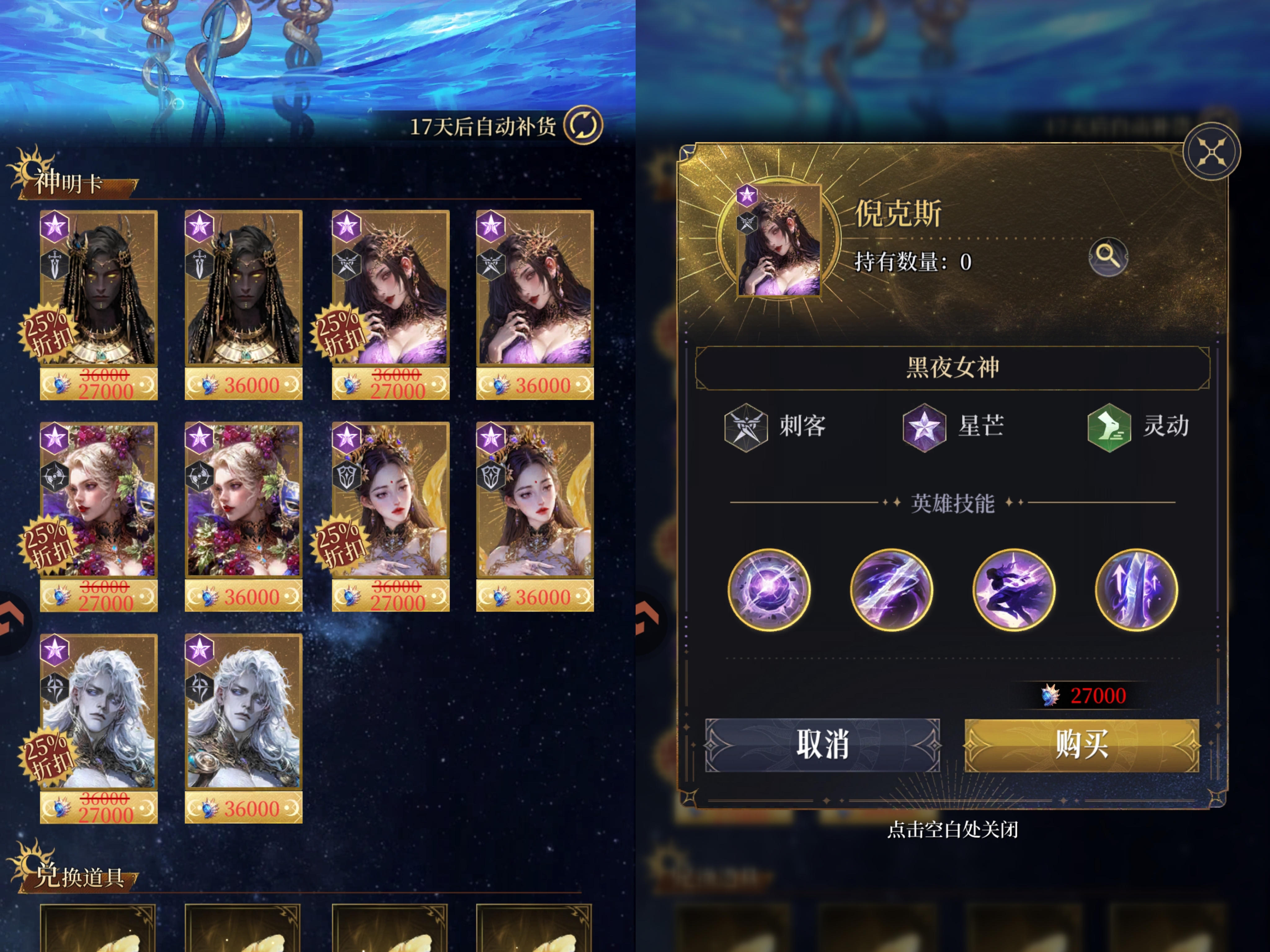Select the second slash hero skill icon
The width and height of the screenshot is (1270, 952).
[891, 590]
